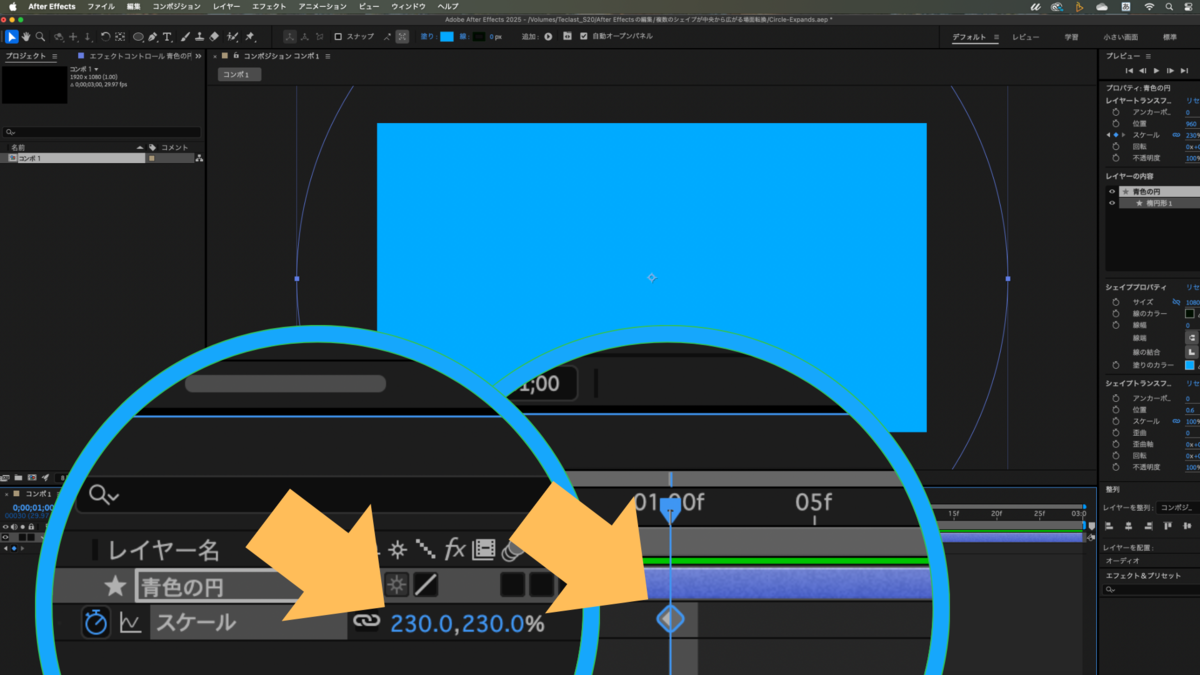Select the Roto Brush tool
The image size is (1200, 675).
click(232, 37)
